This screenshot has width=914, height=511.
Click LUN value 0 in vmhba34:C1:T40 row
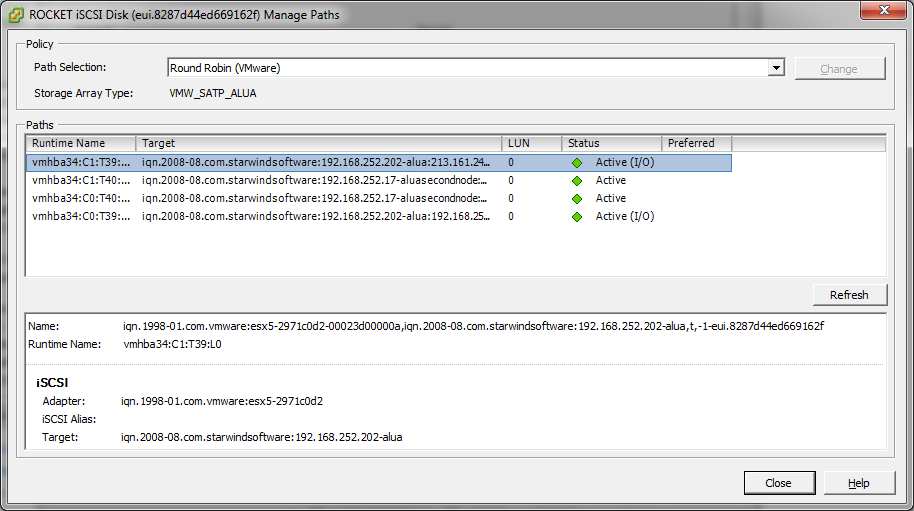click(x=511, y=181)
